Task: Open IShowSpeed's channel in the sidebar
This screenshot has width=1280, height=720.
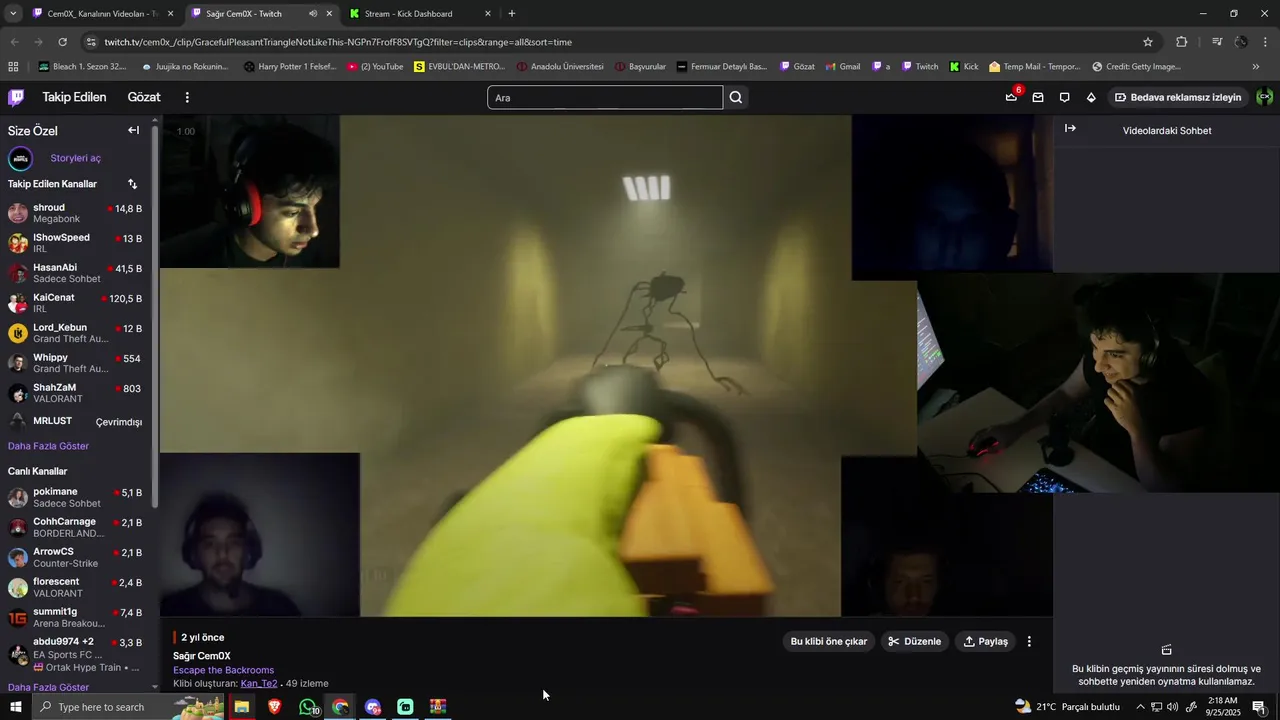Action: (x=75, y=243)
